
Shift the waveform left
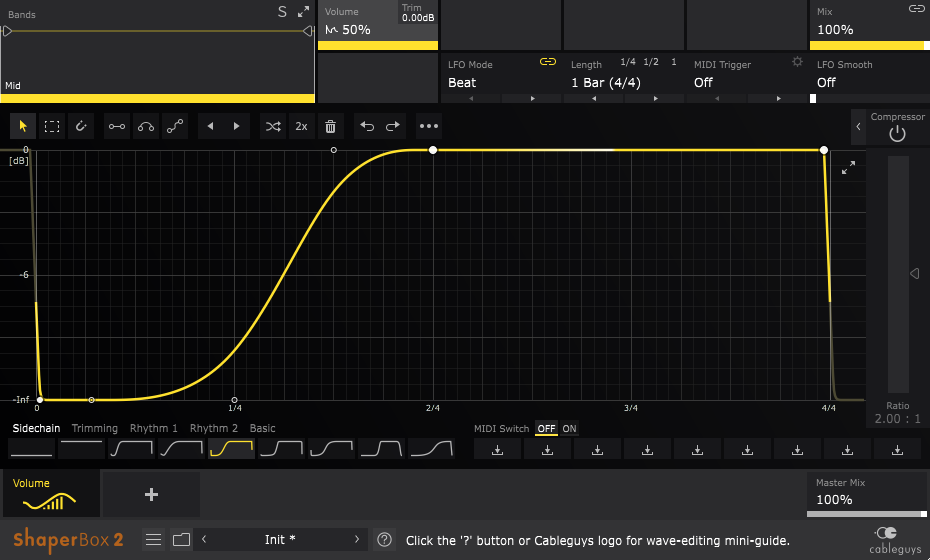coord(211,126)
